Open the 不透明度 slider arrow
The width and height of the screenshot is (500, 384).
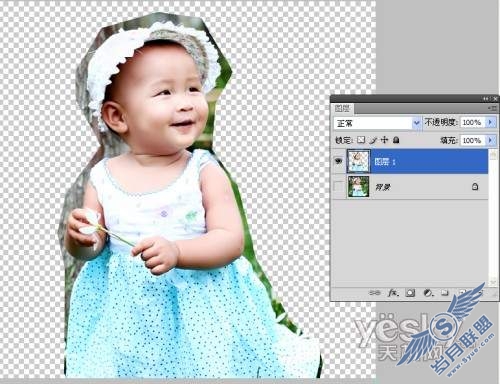click(x=490, y=122)
